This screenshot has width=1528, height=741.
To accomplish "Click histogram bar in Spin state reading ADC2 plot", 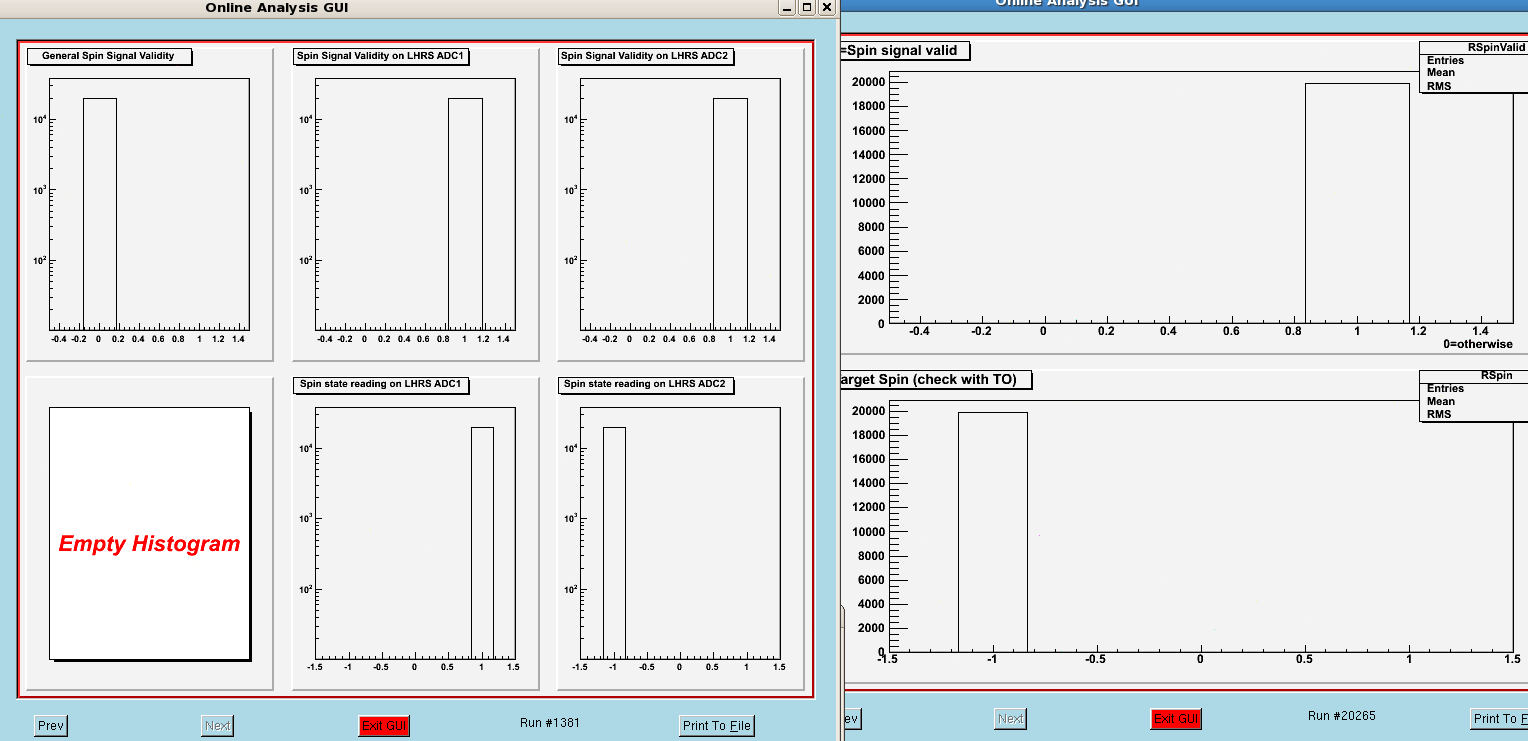I will [x=614, y=543].
